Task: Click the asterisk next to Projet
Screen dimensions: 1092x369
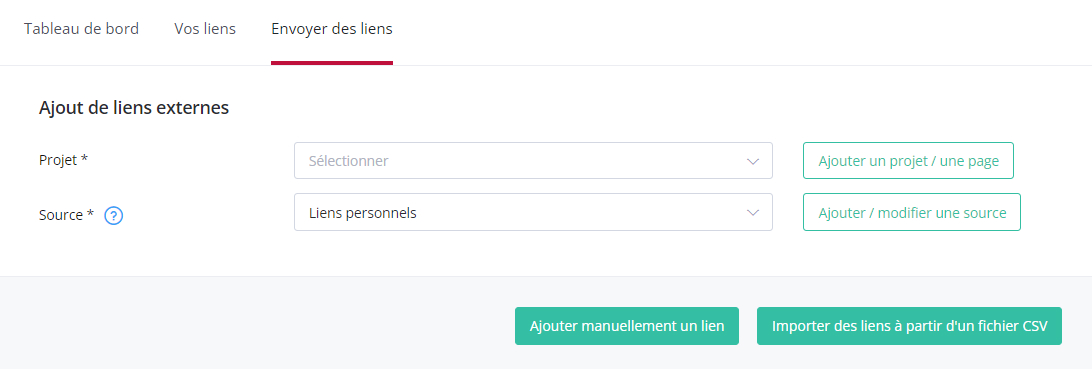Action: tap(84, 158)
